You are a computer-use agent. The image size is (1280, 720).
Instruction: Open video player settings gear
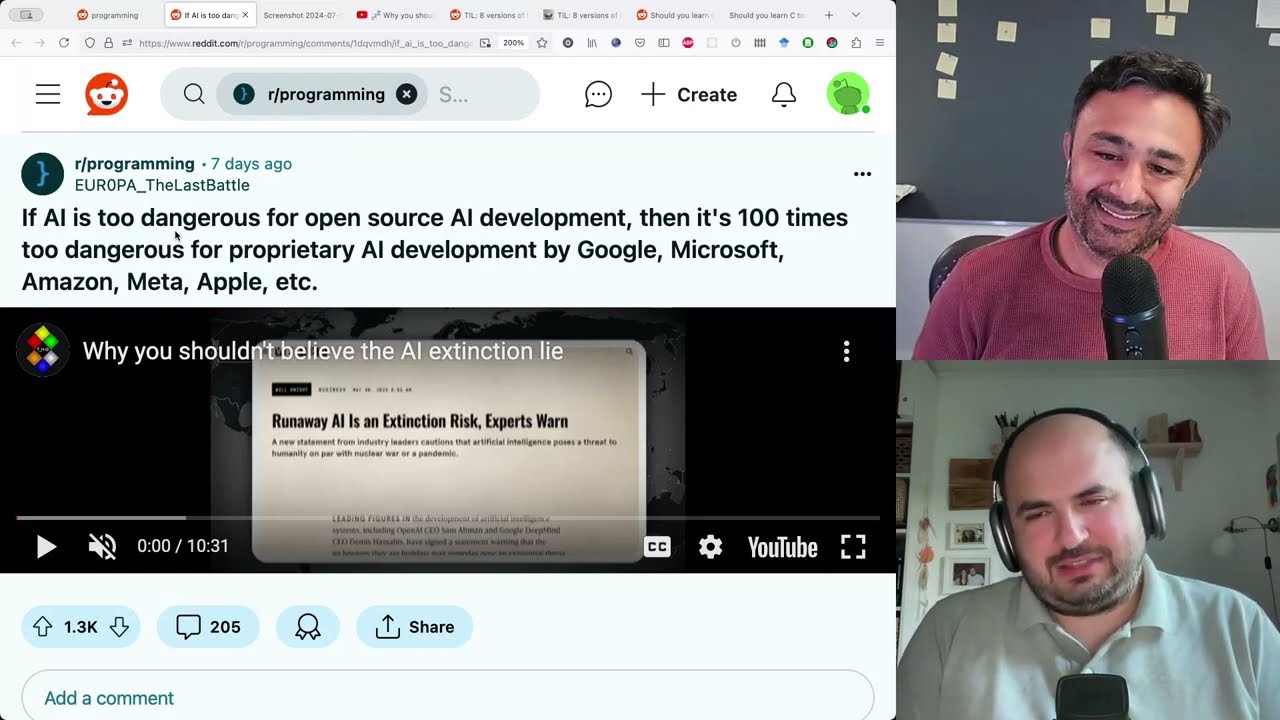[x=710, y=547]
